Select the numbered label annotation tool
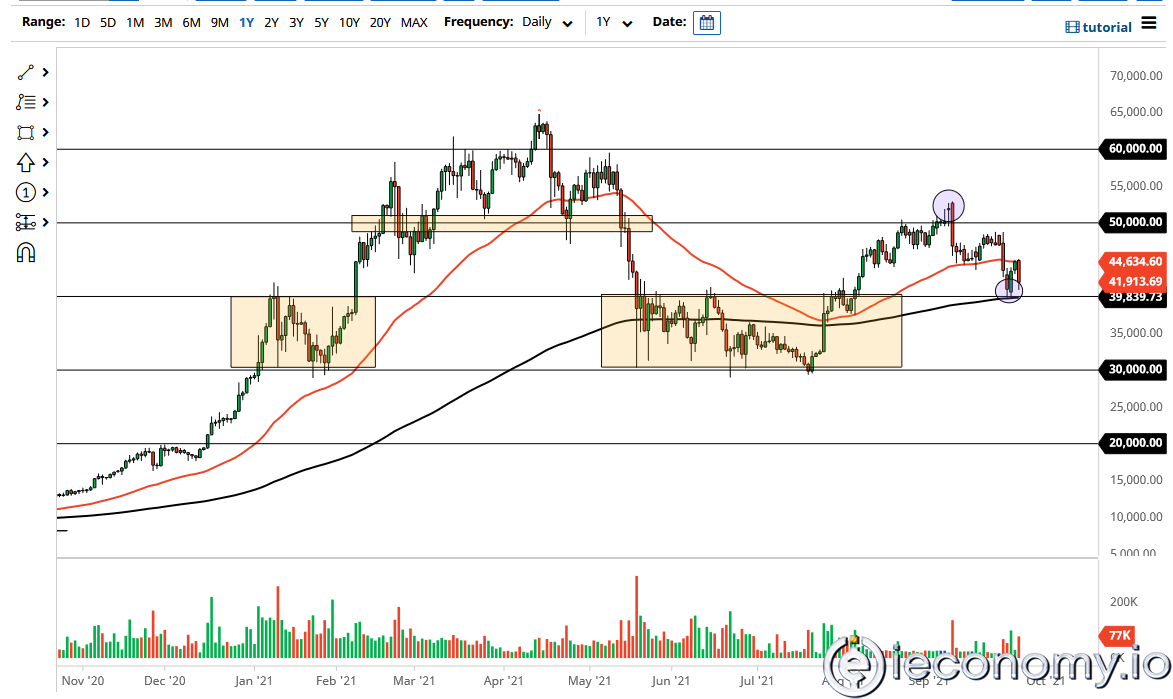Viewport: 1173px width, 699px height. pos(25,192)
